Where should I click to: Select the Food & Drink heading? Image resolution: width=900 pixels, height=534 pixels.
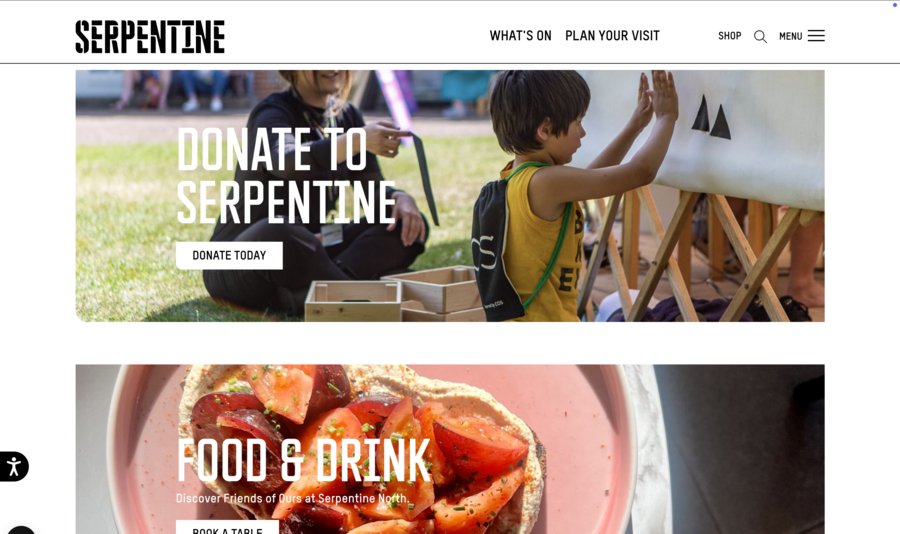[303, 461]
